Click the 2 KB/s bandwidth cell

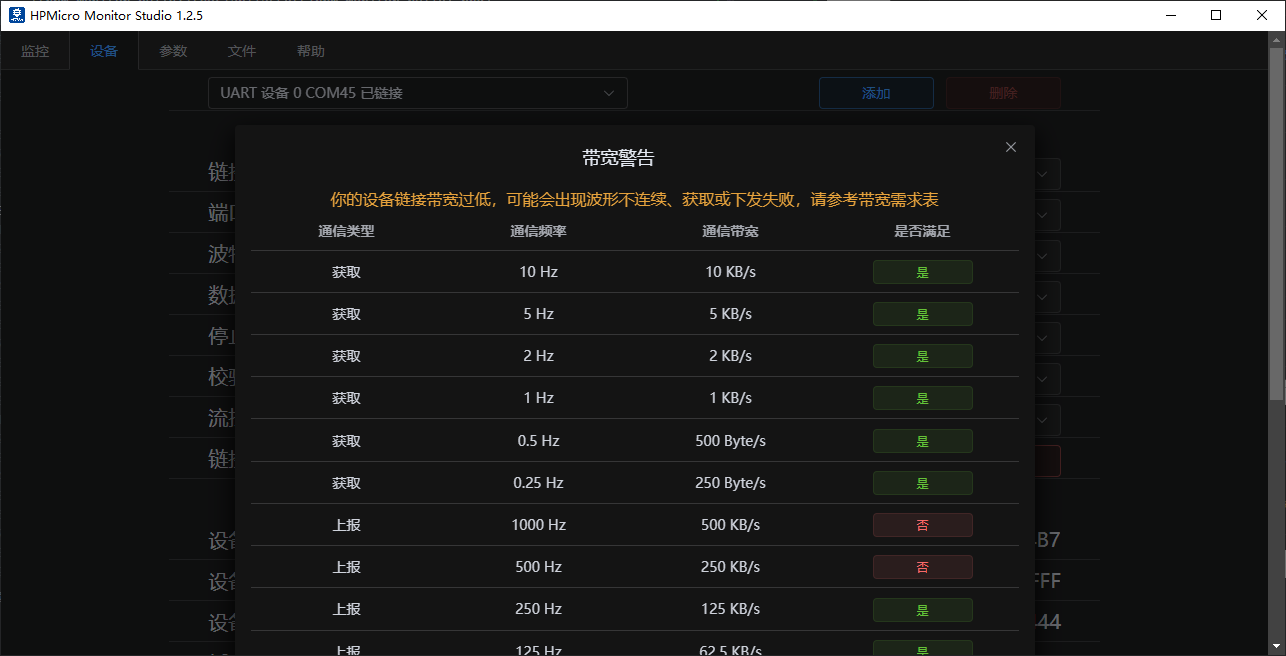[731, 356]
